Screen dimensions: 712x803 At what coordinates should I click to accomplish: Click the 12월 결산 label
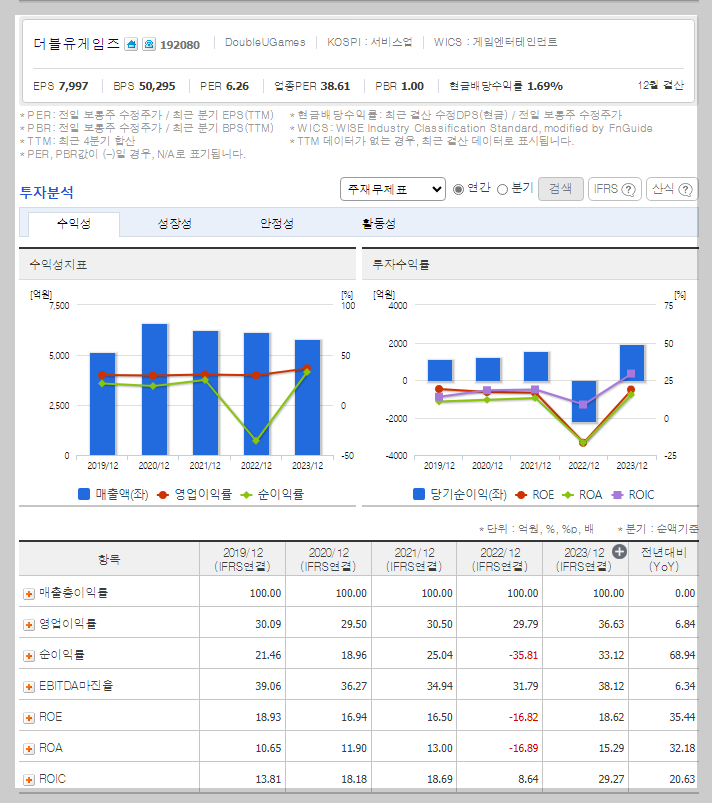click(661, 86)
